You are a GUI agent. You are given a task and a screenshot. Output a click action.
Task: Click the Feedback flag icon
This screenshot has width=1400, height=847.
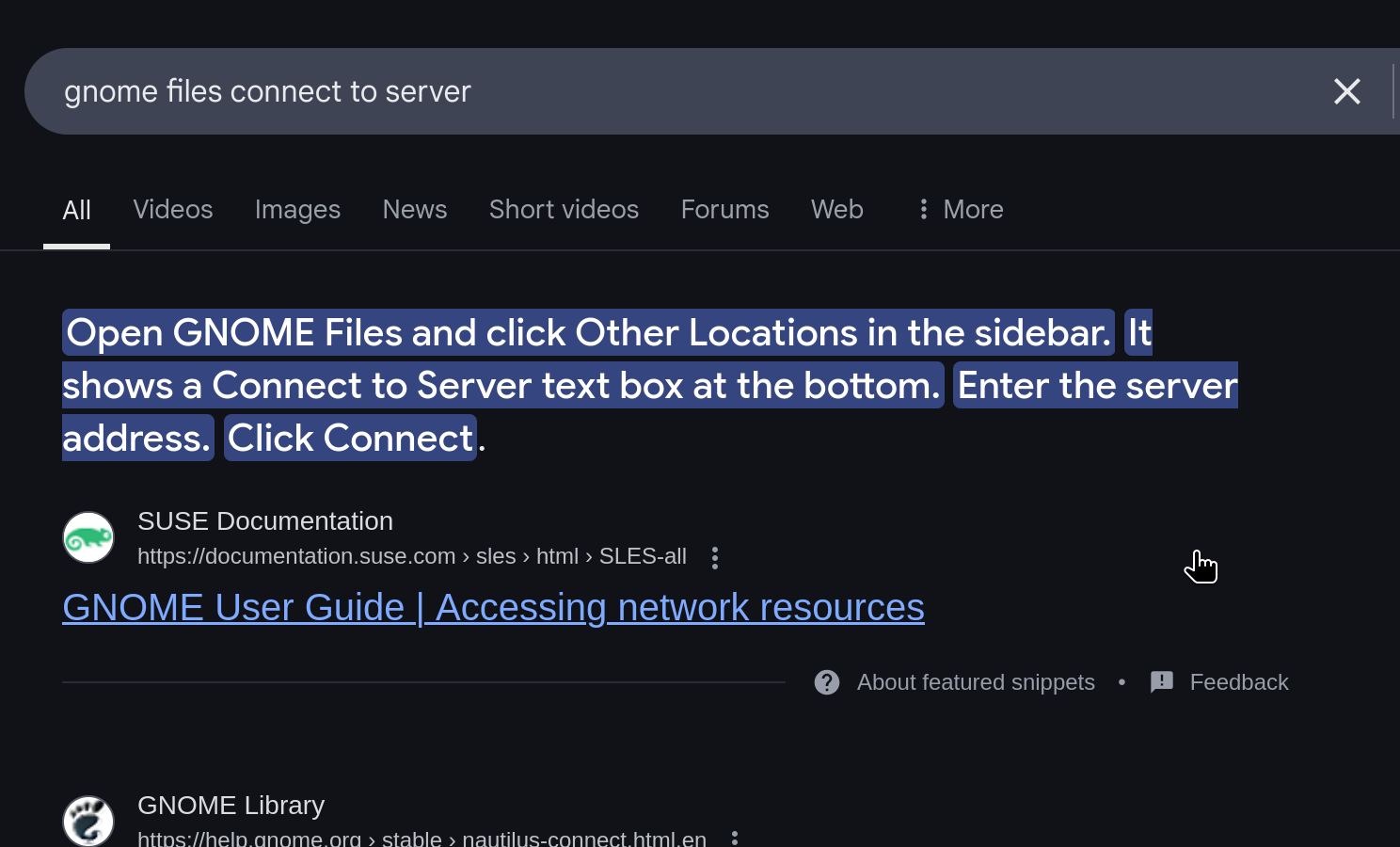click(x=1162, y=682)
